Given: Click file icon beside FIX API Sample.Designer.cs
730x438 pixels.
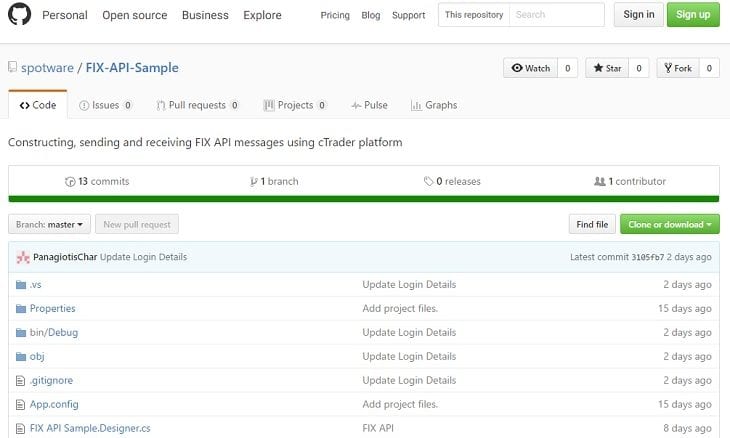Looking at the screenshot, I should (20, 428).
